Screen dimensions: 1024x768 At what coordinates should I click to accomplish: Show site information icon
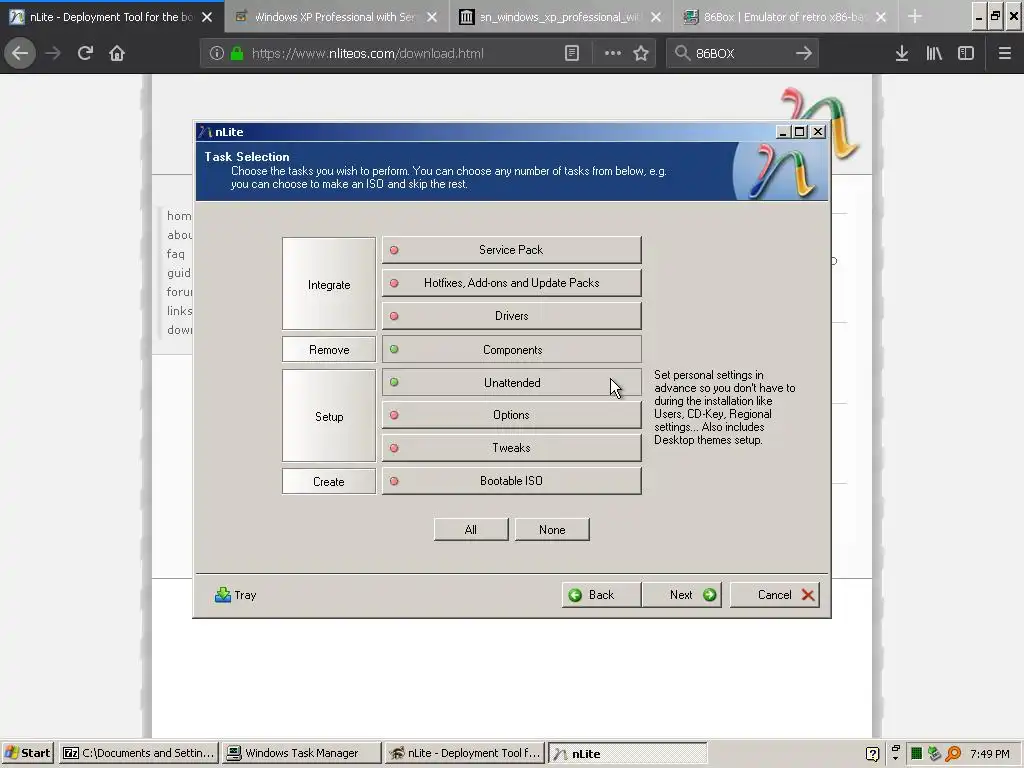coord(217,53)
